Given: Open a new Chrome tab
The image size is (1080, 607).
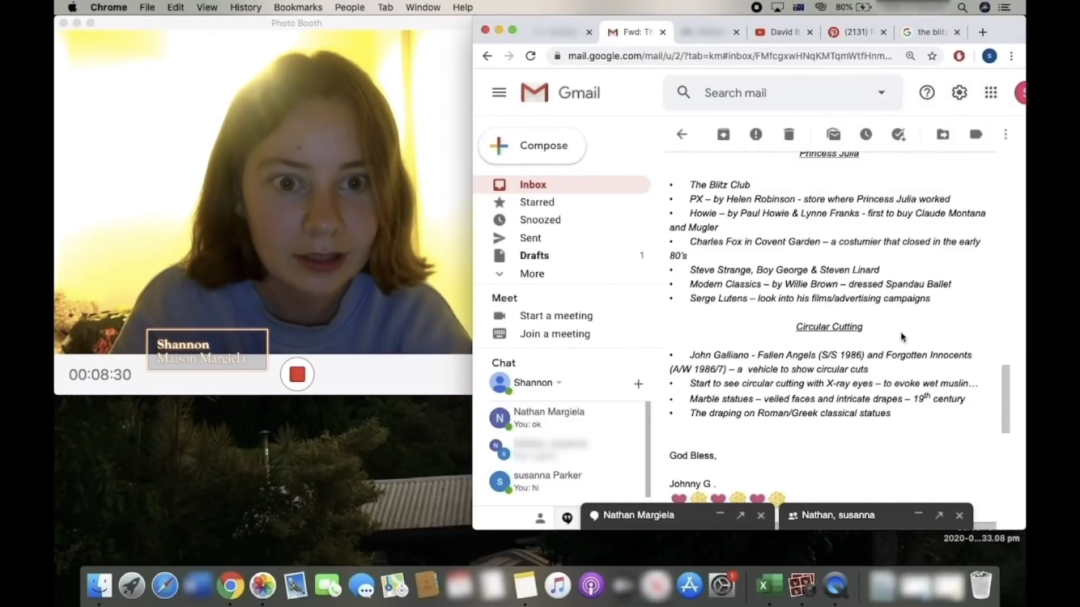Looking at the screenshot, I should point(982,32).
